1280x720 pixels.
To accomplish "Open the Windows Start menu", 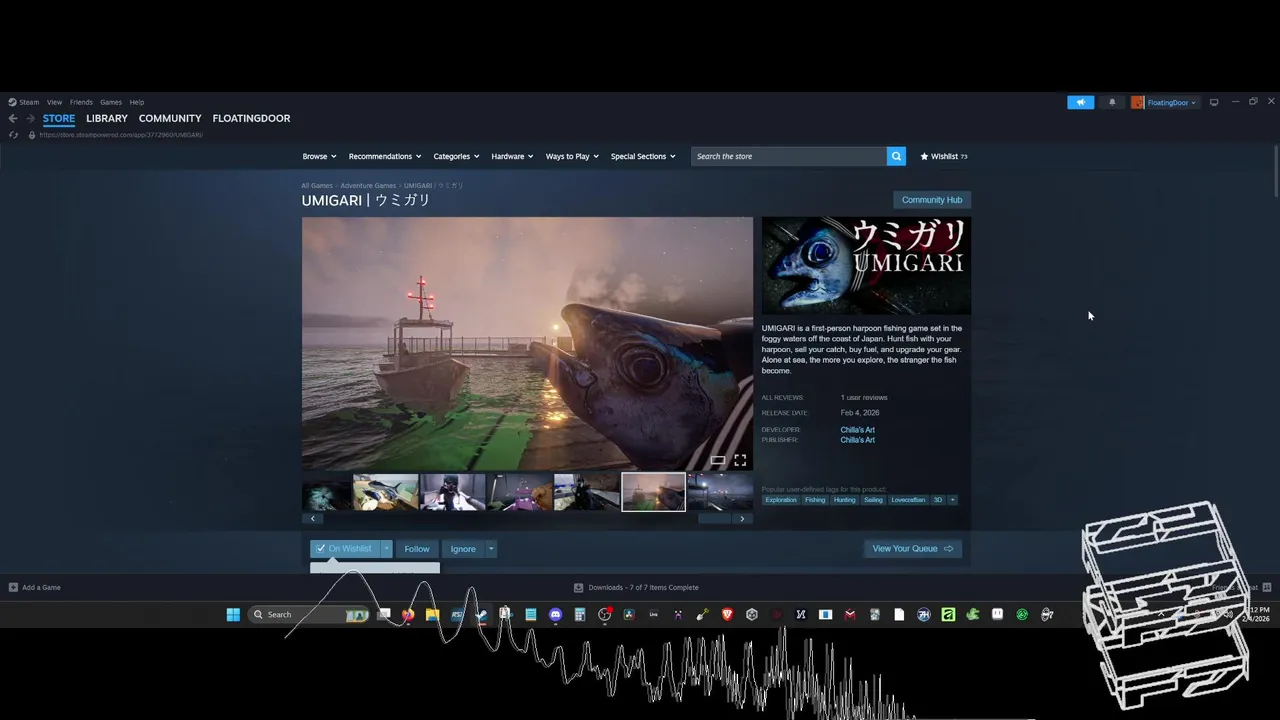I will 233,614.
